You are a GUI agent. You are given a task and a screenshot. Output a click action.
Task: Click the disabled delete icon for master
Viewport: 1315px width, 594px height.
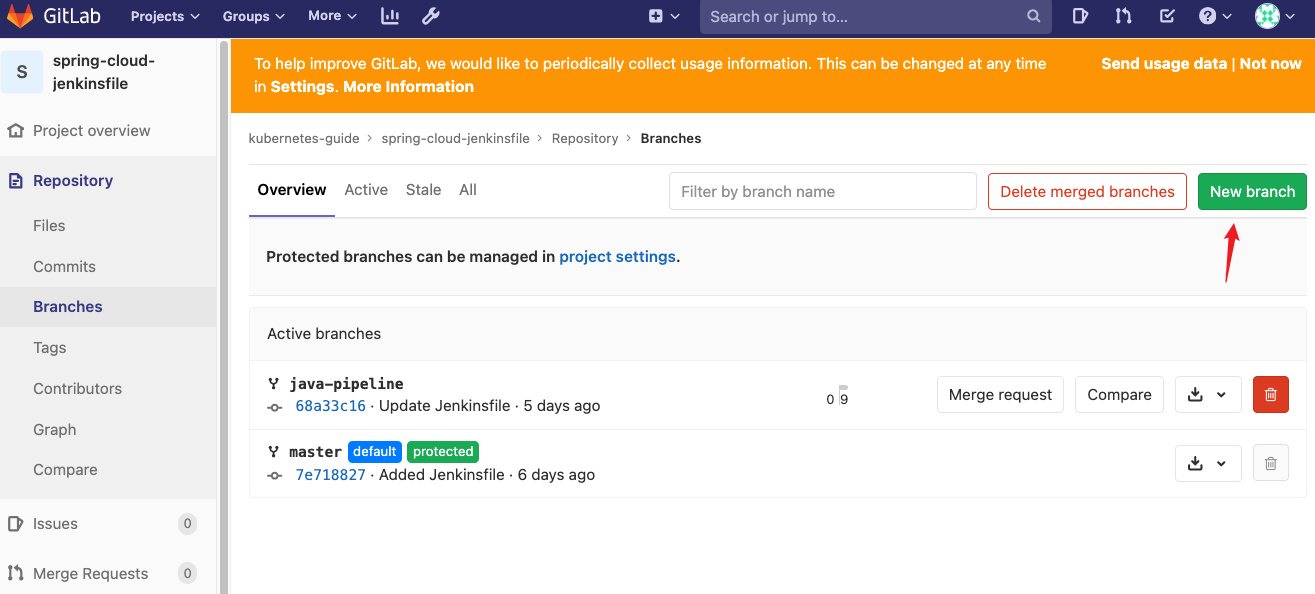pos(1271,464)
